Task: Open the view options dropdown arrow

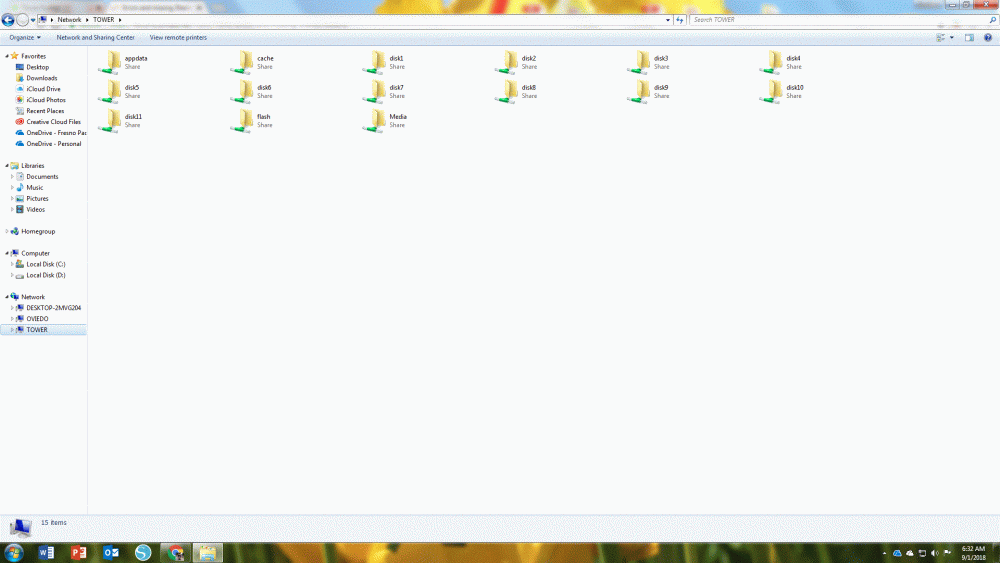Action: 952,38
